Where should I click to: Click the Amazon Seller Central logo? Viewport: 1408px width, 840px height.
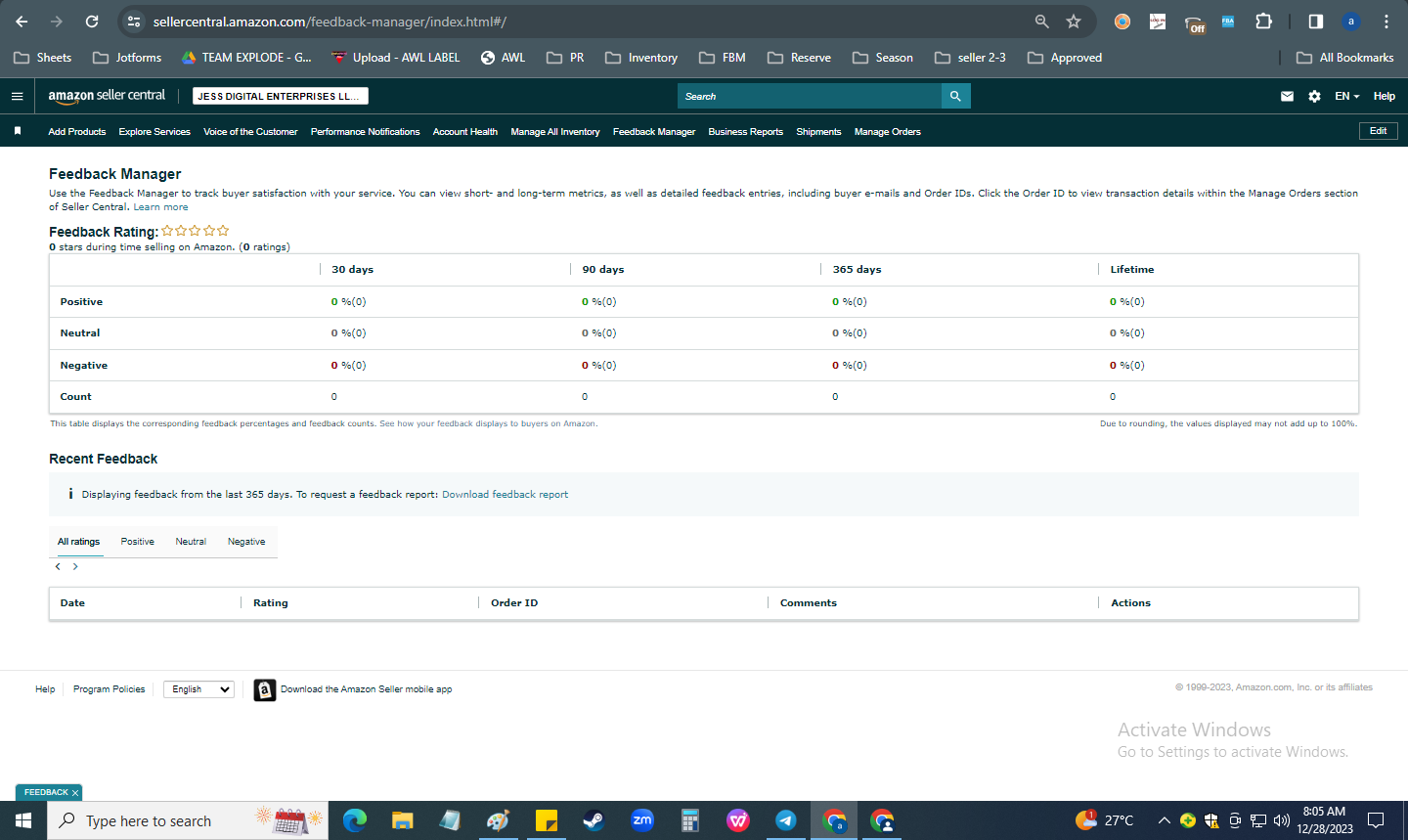click(x=107, y=96)
